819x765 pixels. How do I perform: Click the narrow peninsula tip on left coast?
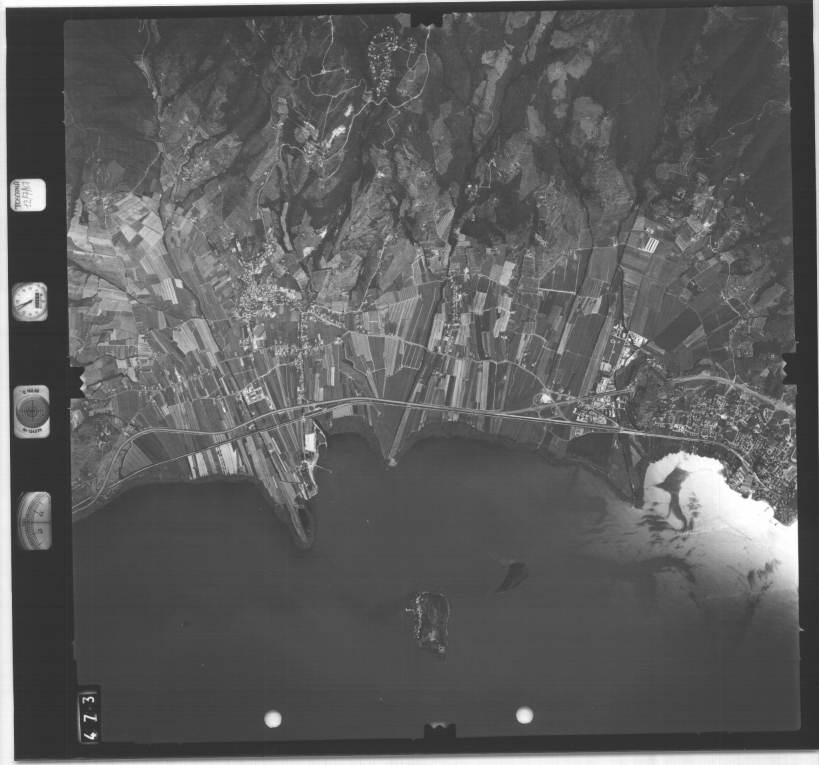click(302, 528)
